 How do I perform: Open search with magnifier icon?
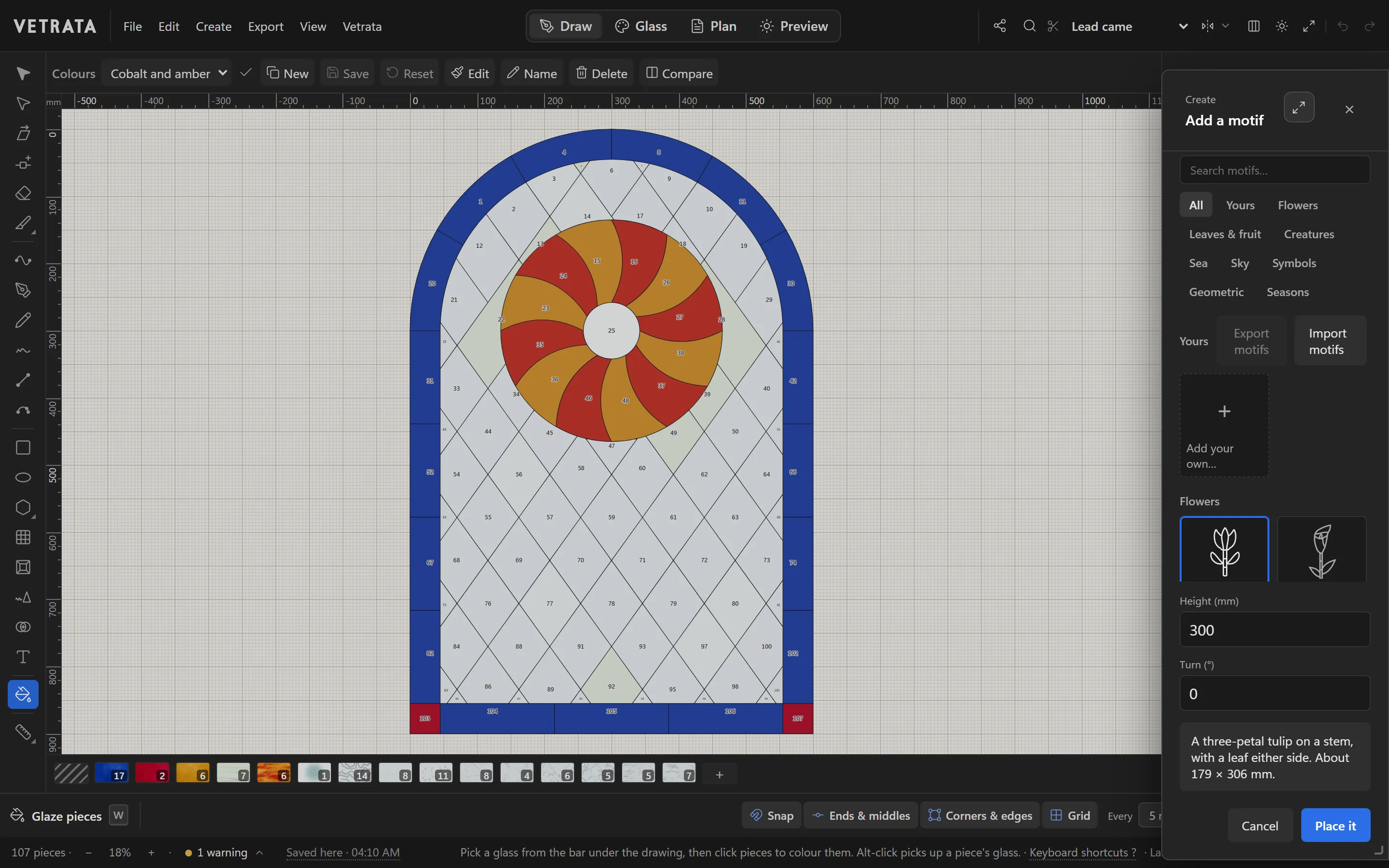pyautogui.click(x=1029, y=26)
